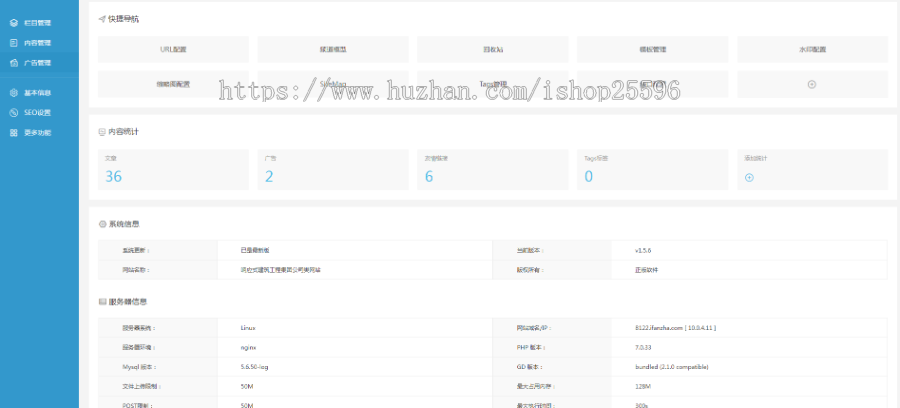Image resolution: width=900 pixels, height=408 pixels.
Task: Open the URL配置 shortcut
Action: coord(173,49)
